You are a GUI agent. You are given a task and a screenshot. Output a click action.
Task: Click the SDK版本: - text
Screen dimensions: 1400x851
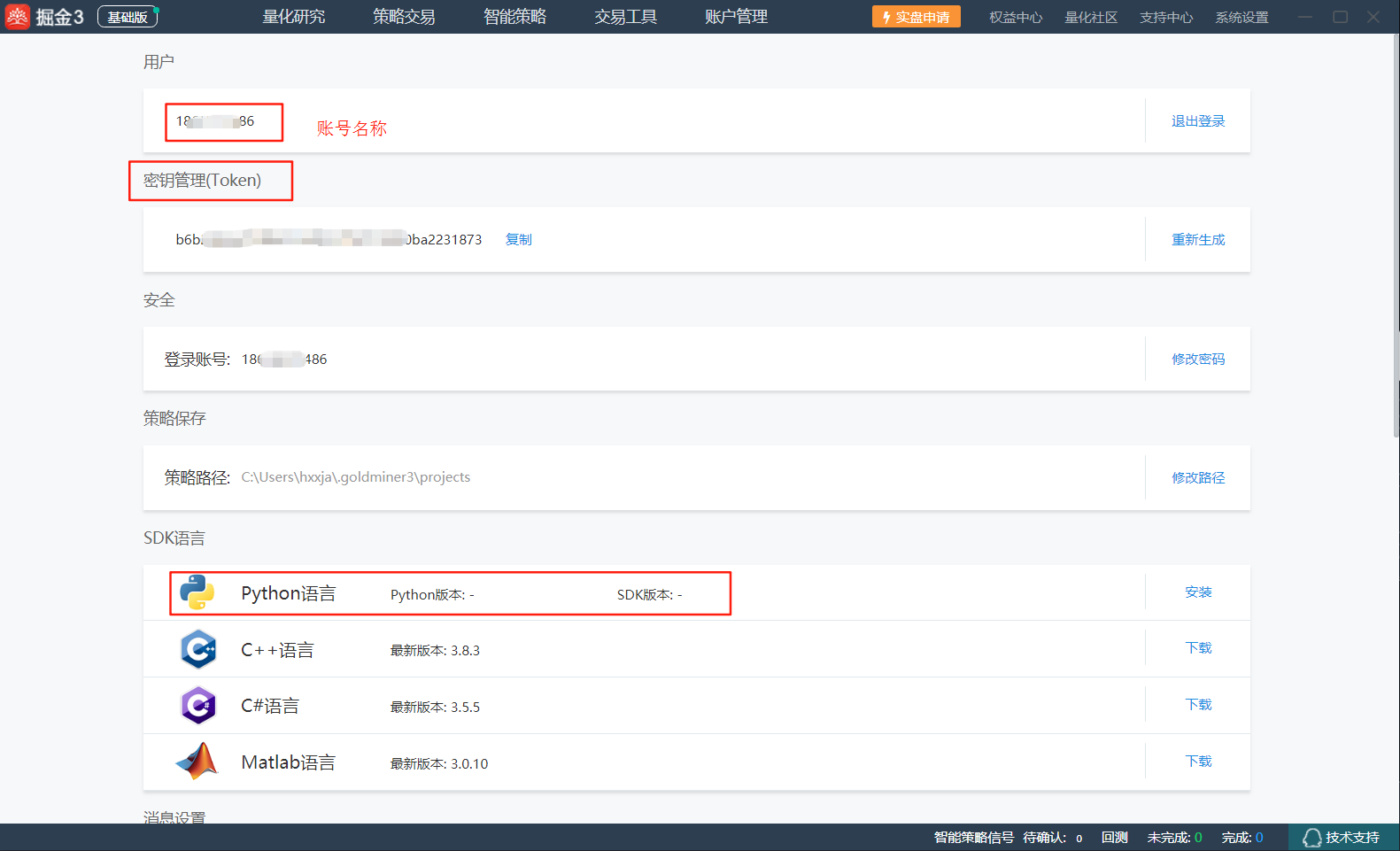pos(649,595)
